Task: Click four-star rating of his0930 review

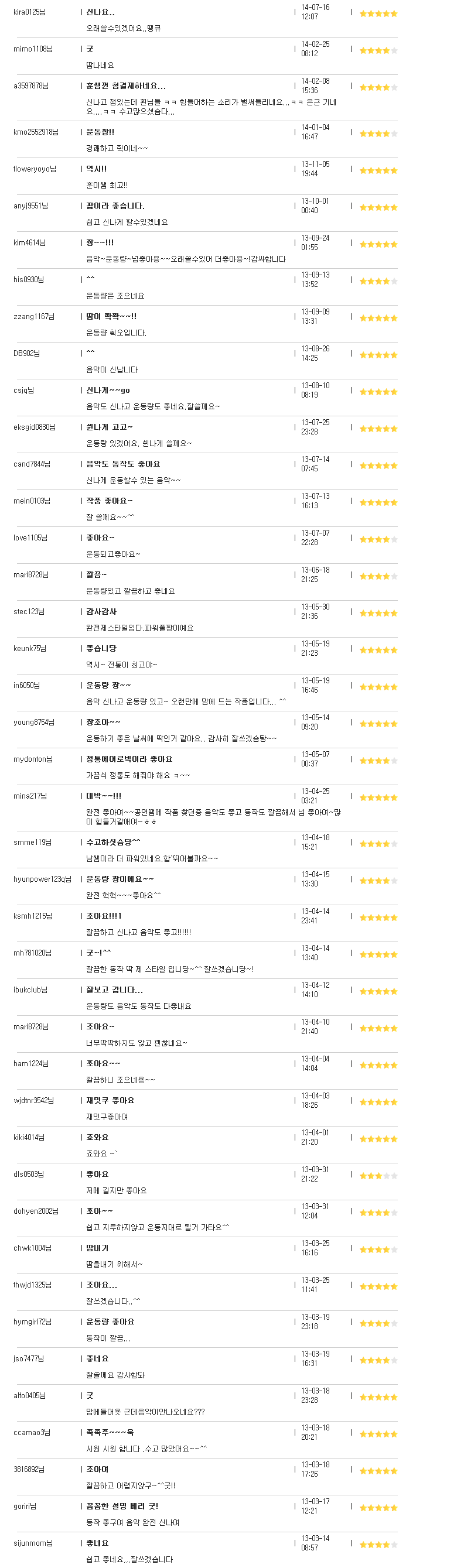Action: coord(378,281)
